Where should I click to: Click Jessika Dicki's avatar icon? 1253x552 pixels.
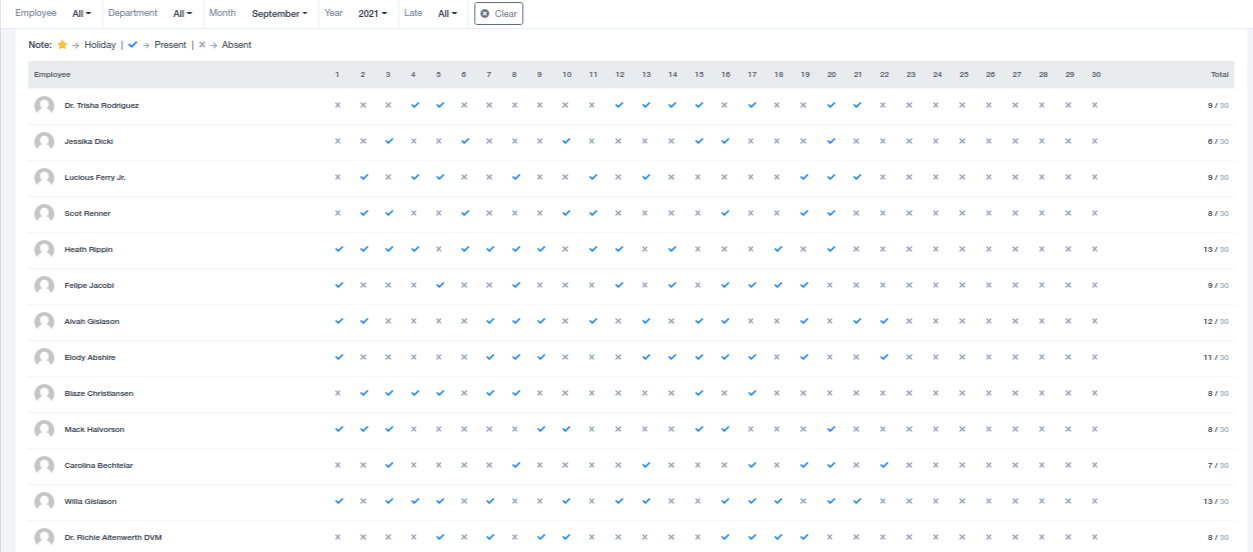click(44, 142)
